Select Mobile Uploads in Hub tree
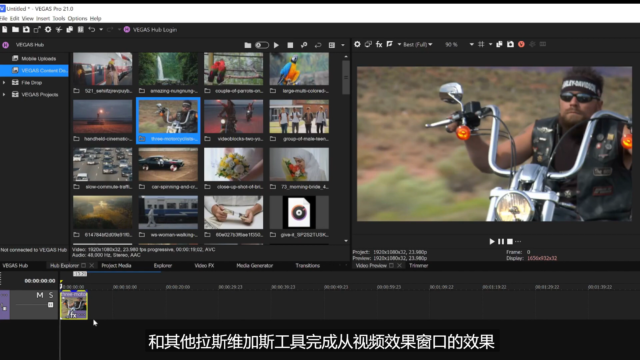The height and width of the screenshot is (360, 640). (38, 58)
